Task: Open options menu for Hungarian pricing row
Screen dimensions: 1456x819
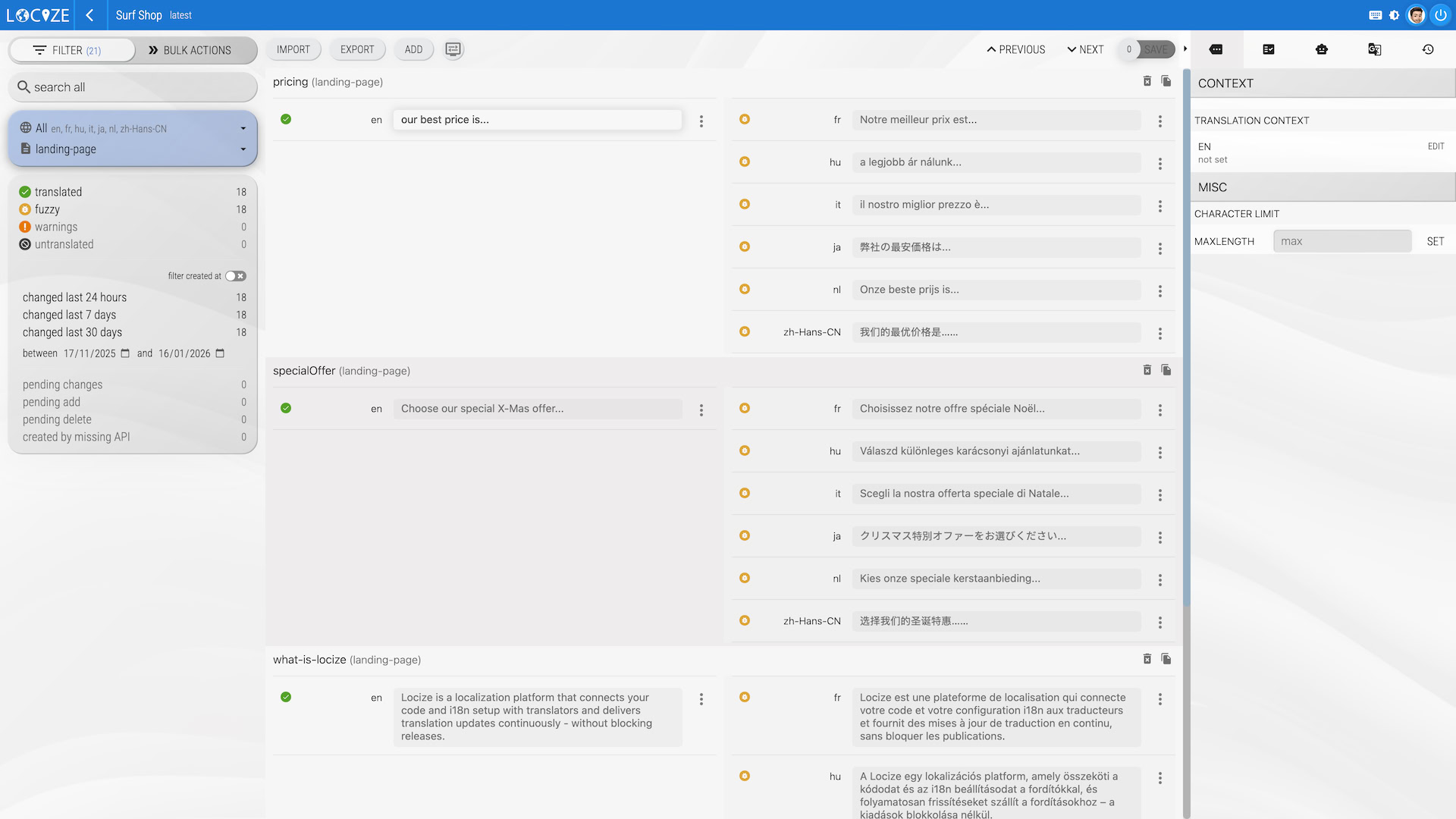Action: click(1159, 164)
